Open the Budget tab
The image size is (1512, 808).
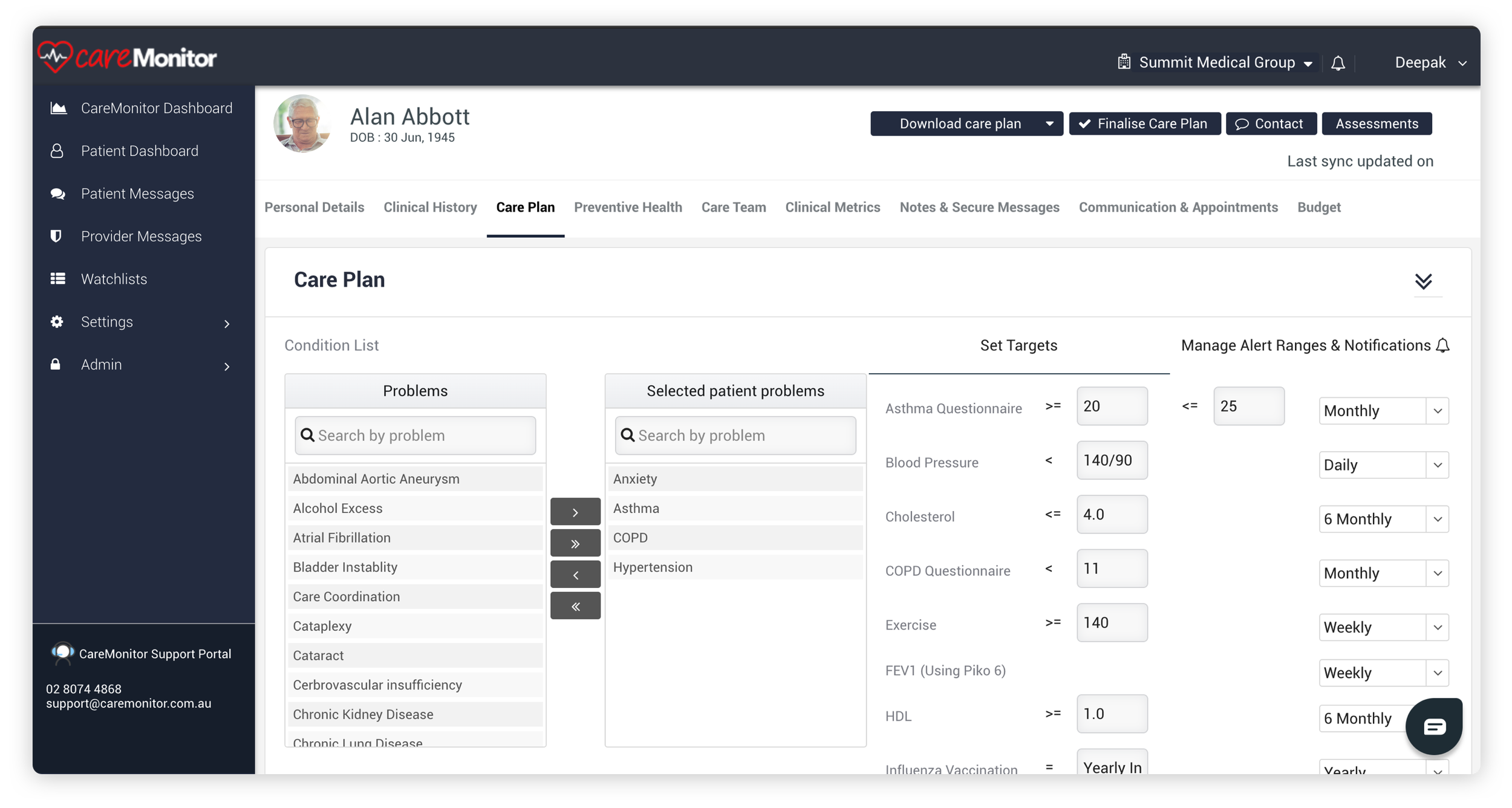(1318, 207)
